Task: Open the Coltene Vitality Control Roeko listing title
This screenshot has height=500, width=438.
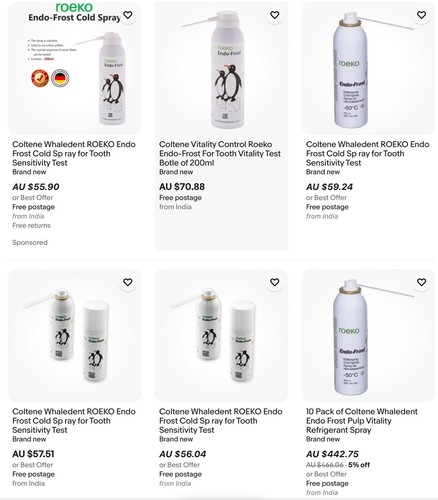Action: coord(220,154)
